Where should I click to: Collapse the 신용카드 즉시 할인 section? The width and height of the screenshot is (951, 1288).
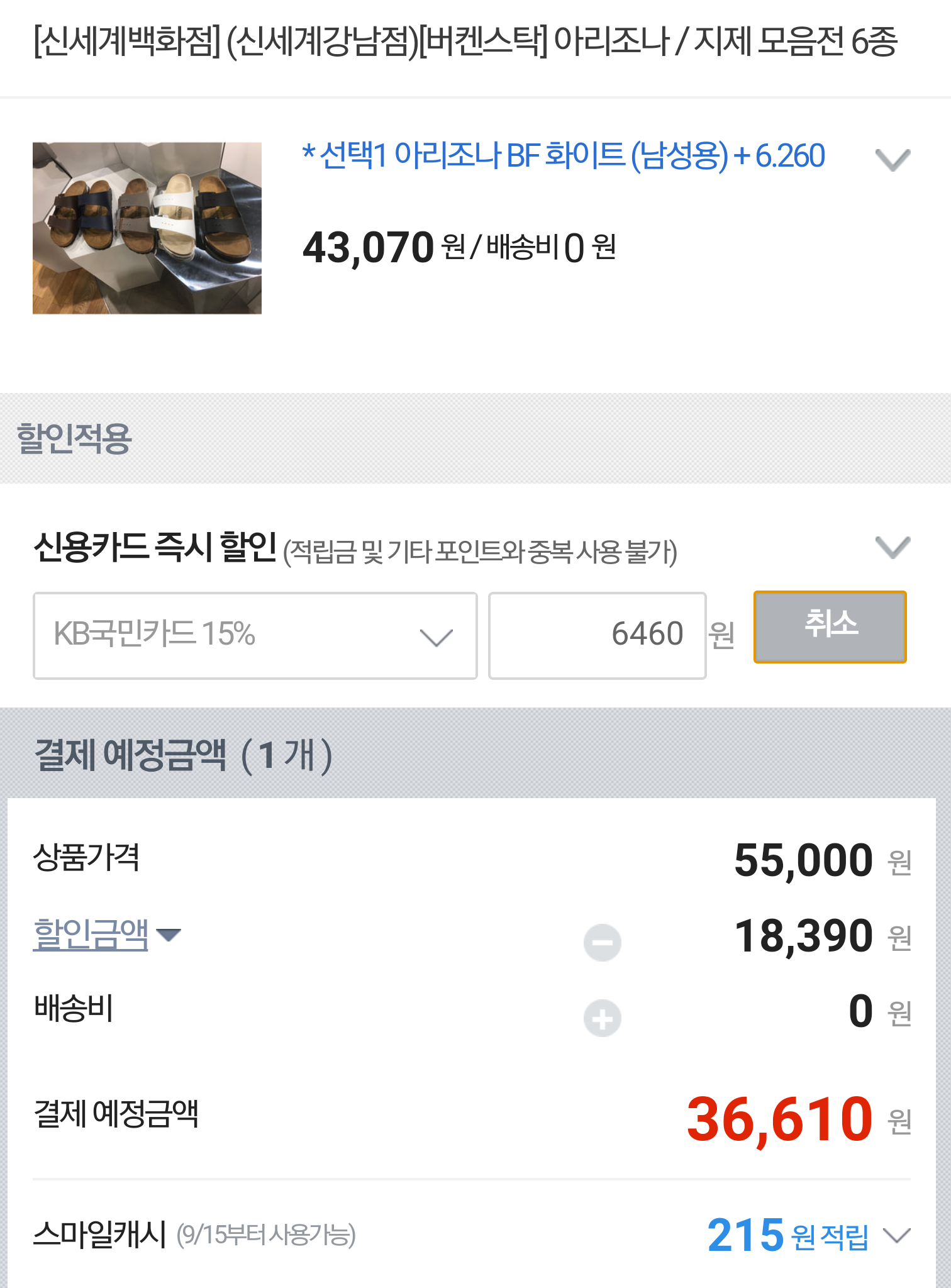(893, 547)
